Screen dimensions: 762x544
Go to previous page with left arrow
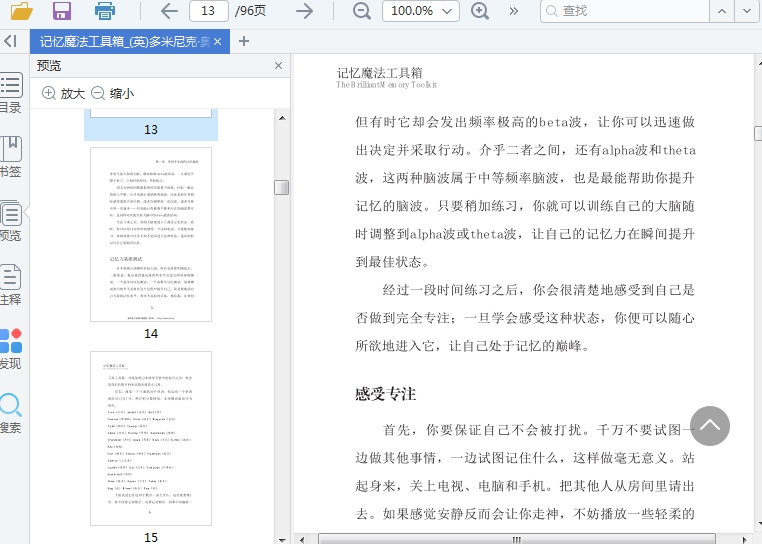169,11
